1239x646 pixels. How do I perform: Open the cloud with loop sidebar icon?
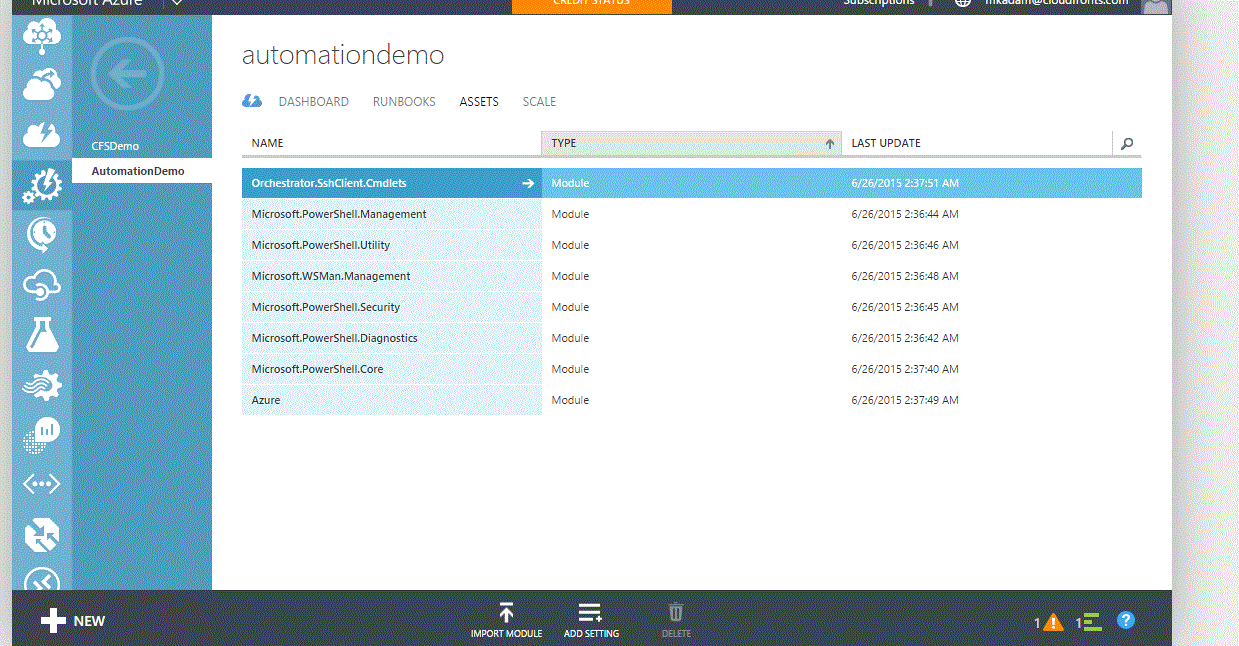[x=42, y=285]
